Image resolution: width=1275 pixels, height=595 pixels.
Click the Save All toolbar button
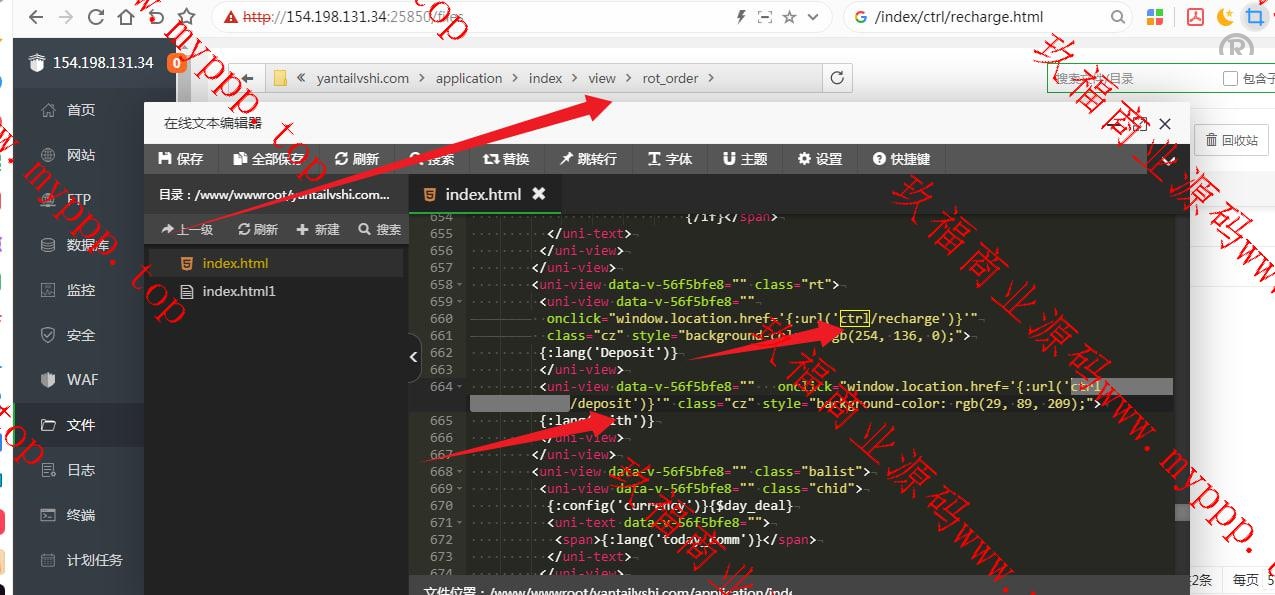tap(268, 159)
